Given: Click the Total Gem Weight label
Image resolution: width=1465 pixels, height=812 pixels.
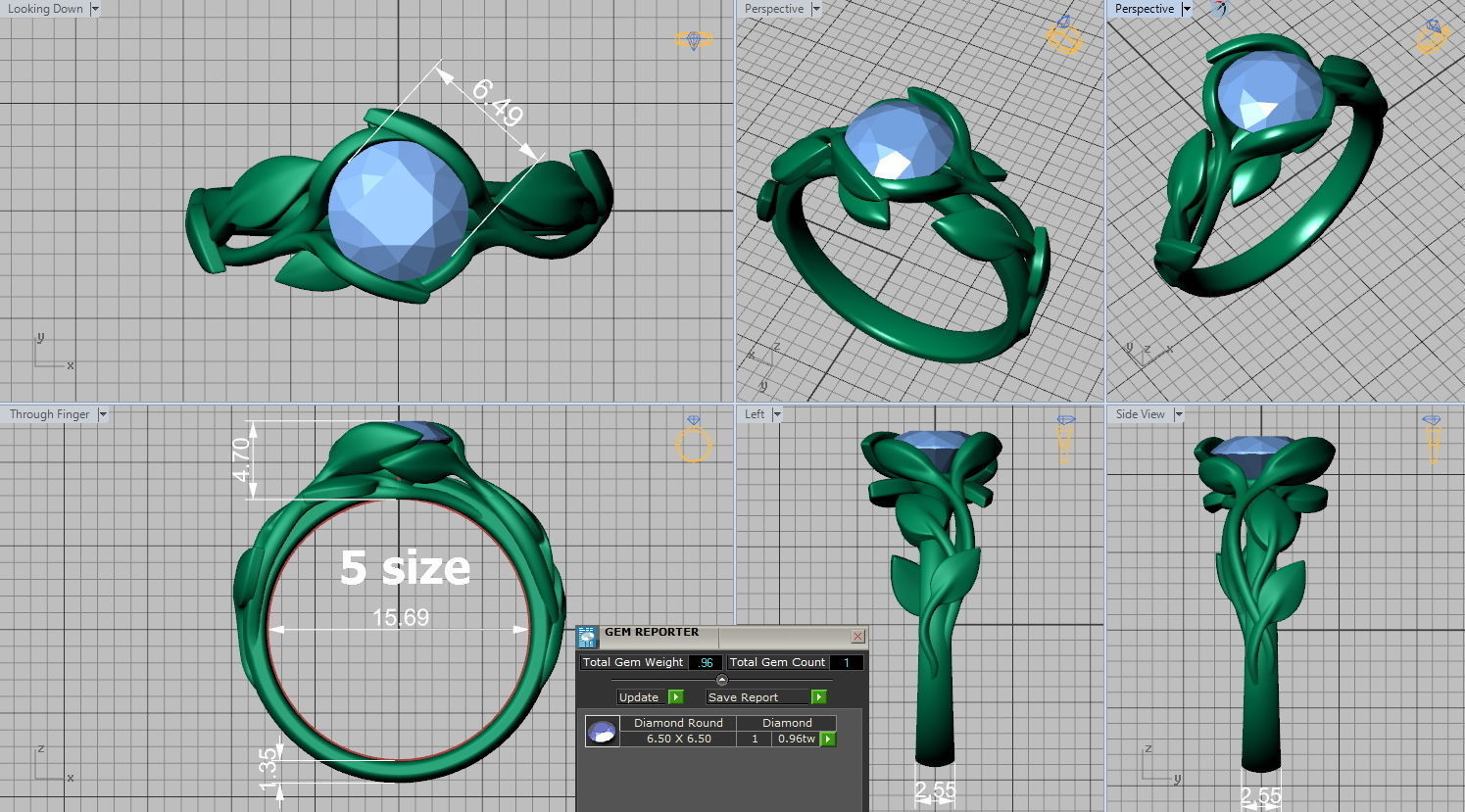Looking at the screenshot, I should pos(633,662).
